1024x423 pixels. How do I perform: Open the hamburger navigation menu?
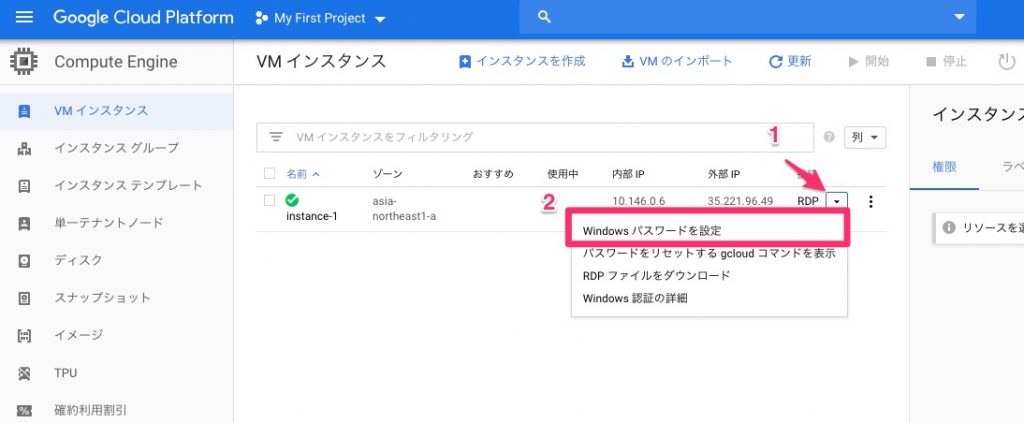(x=24, y=18)
